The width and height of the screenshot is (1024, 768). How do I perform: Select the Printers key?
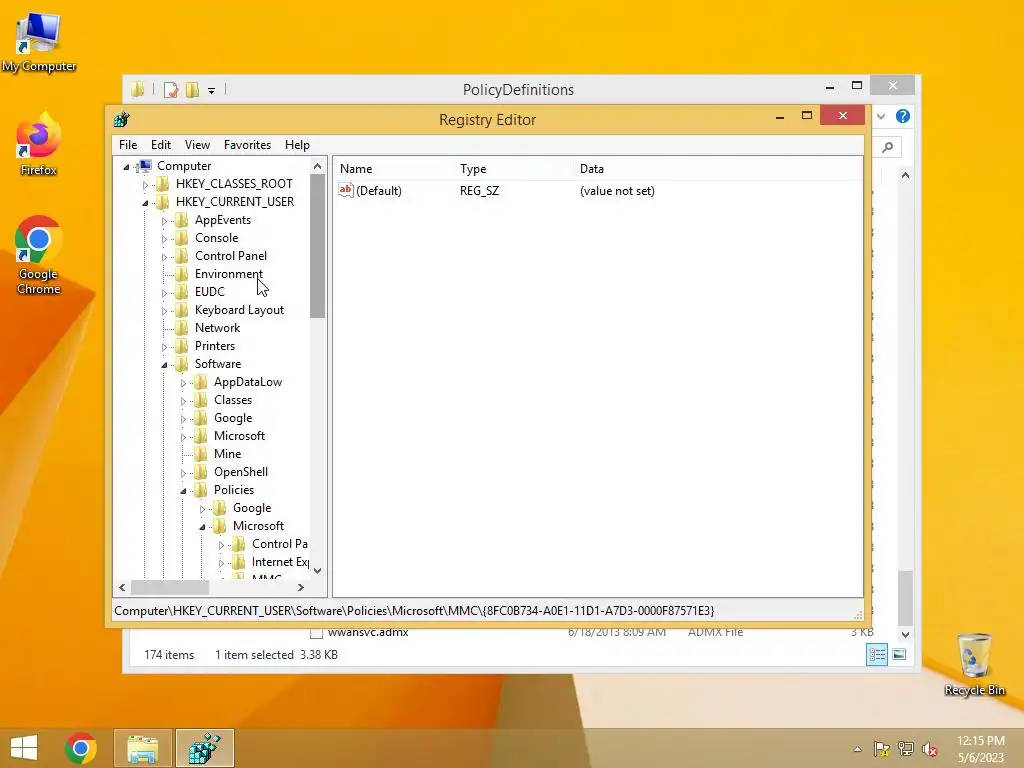coord(215,346)
